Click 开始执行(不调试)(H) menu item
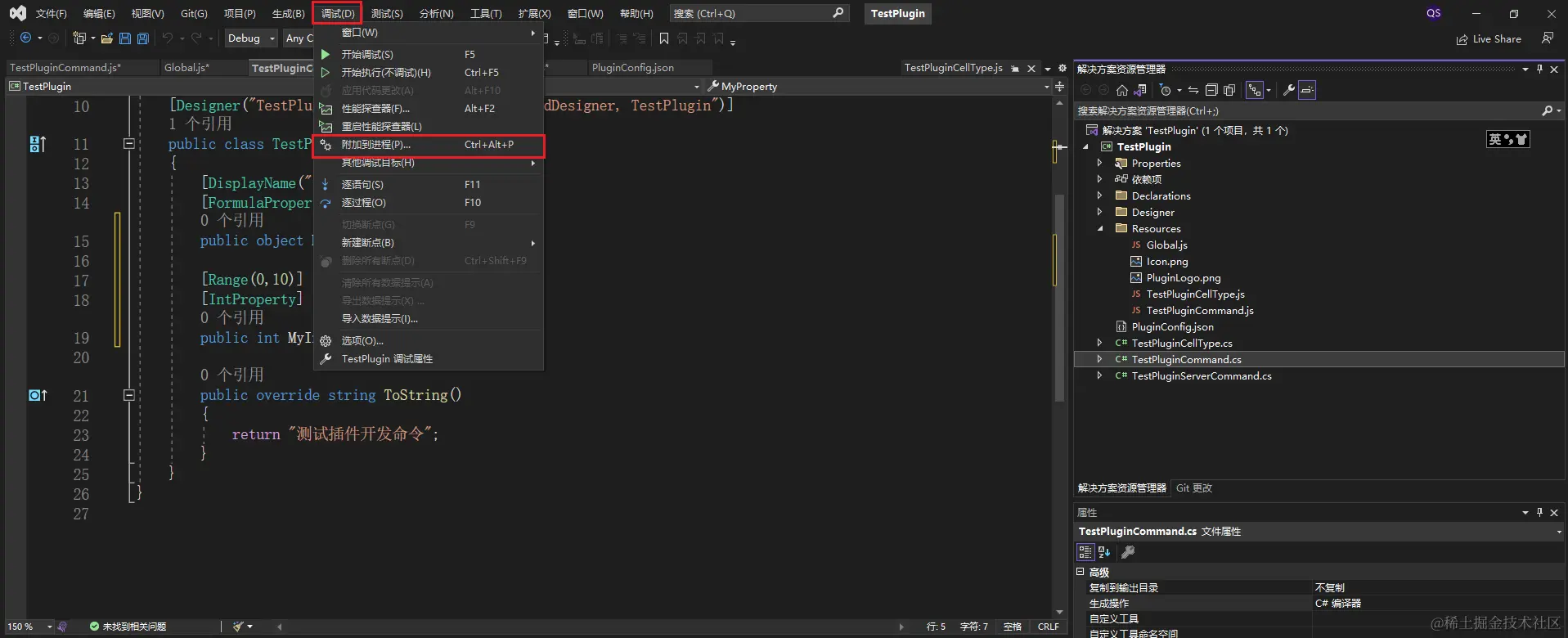Screen dimensions: 1568x638 (429, 73)
